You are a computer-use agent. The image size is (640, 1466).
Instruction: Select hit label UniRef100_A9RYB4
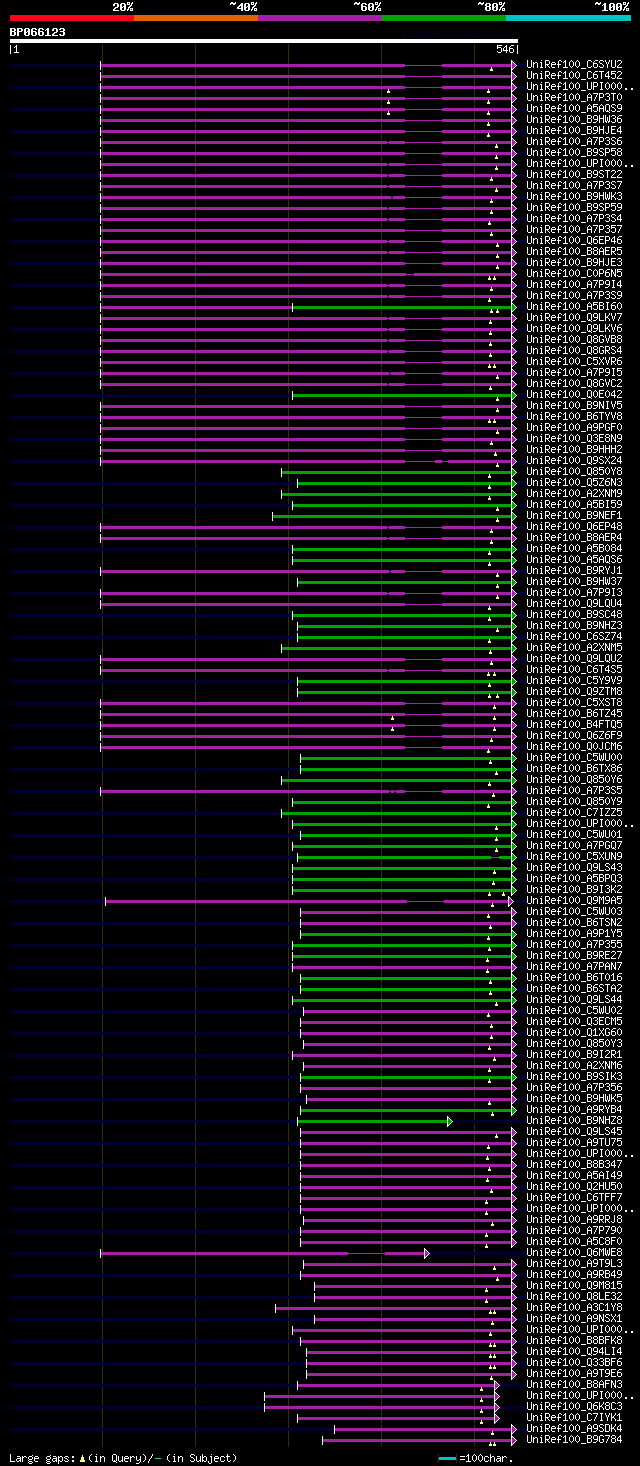[x=574, y=1110]
